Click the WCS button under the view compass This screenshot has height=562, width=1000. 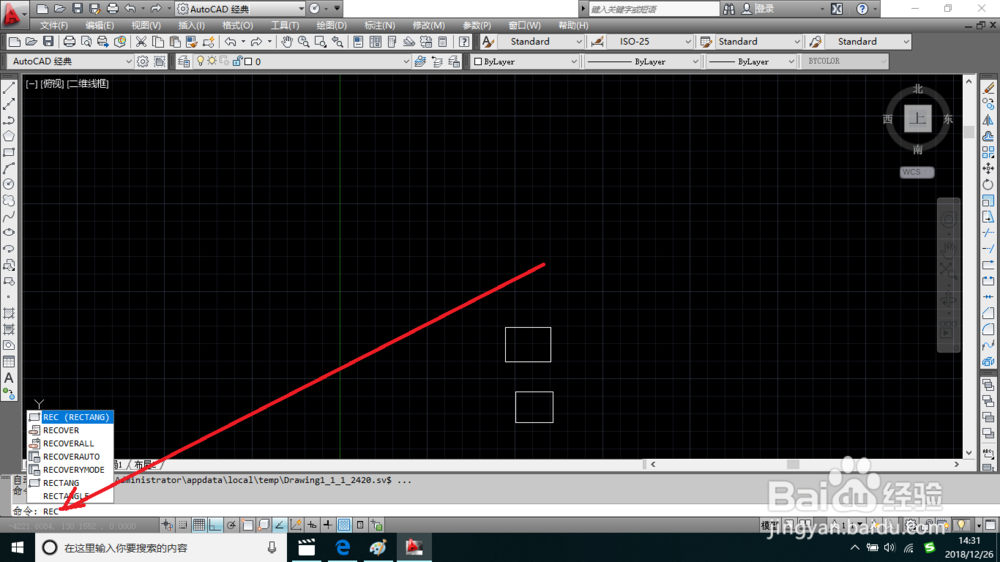pos(916,172)
